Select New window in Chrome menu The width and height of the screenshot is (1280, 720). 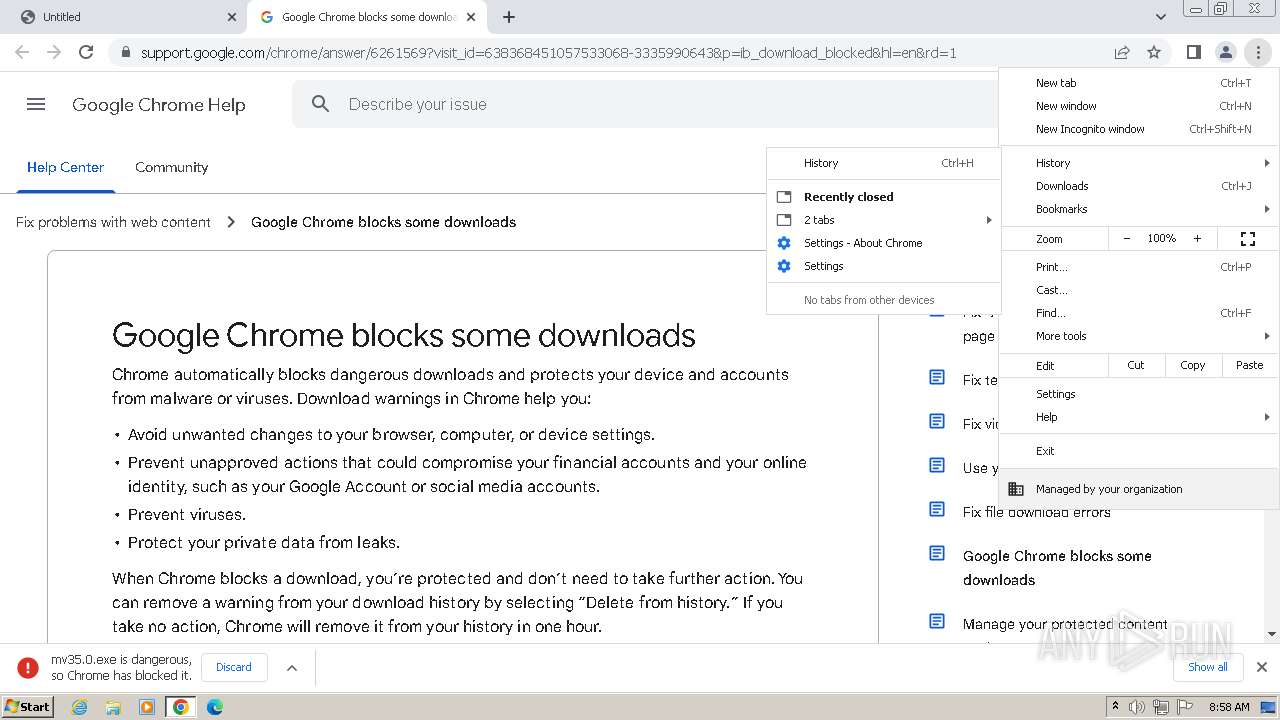1139,106
